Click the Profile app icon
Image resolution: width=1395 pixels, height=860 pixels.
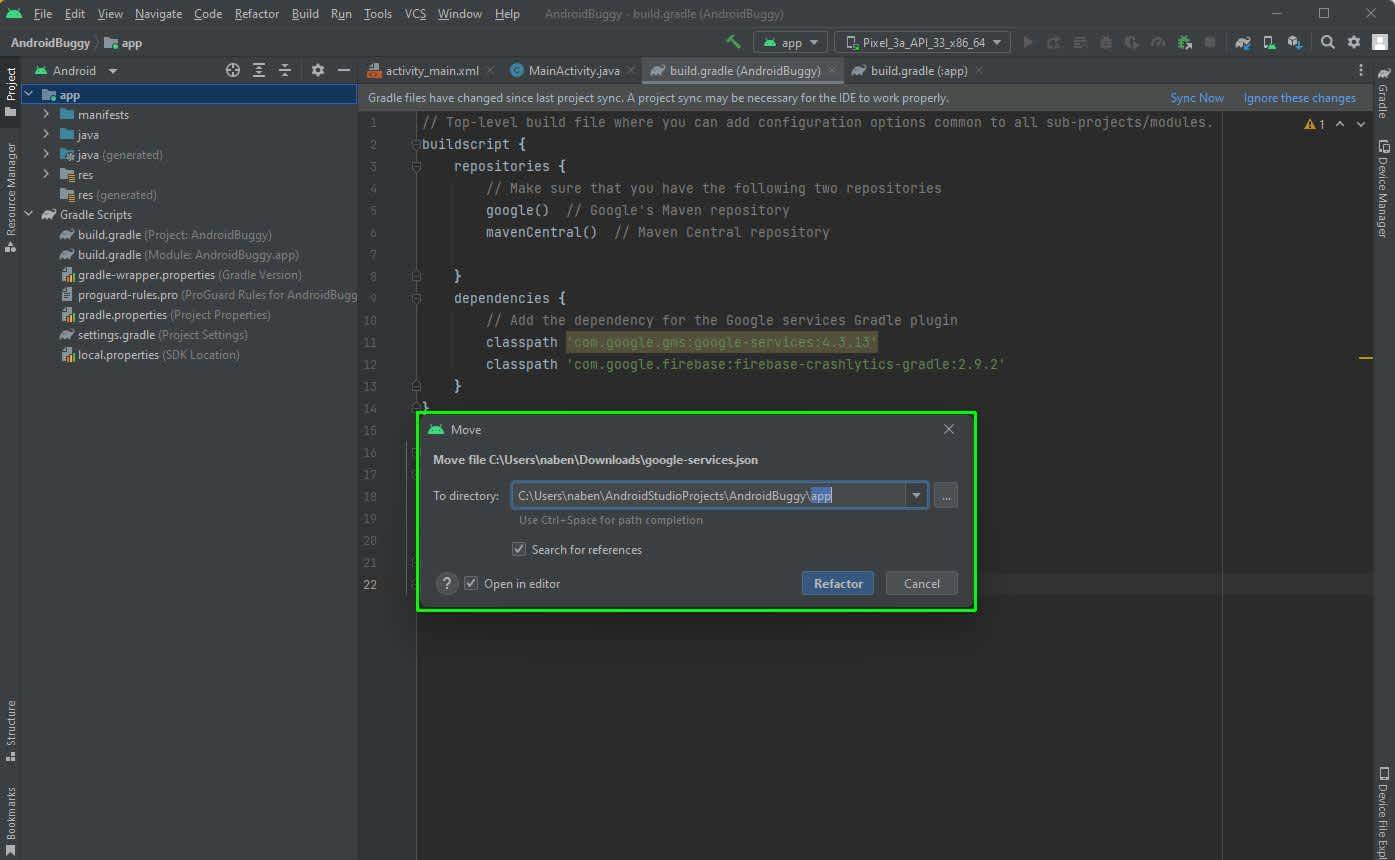(x=1158, y=42)
